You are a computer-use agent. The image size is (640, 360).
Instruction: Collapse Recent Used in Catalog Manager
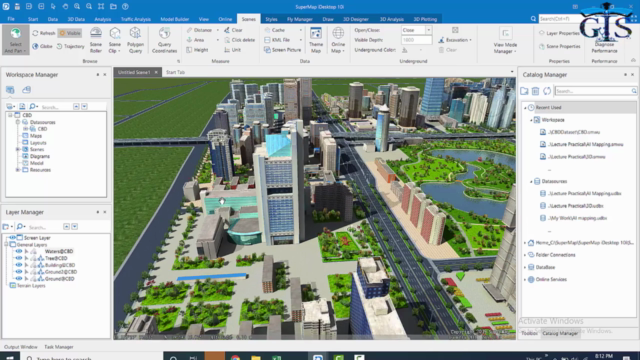[x=525, y=108]
